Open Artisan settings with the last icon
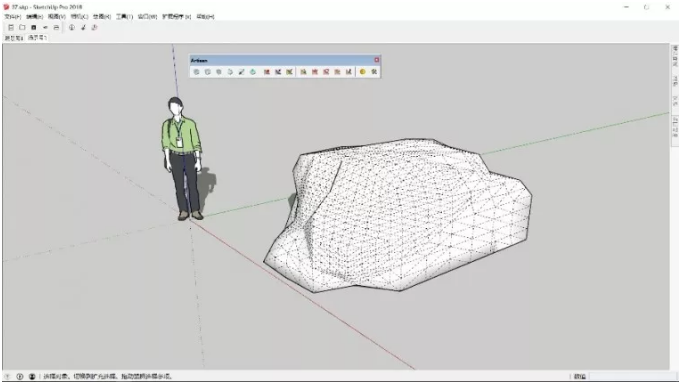682x387 pixels. [374, 72]
